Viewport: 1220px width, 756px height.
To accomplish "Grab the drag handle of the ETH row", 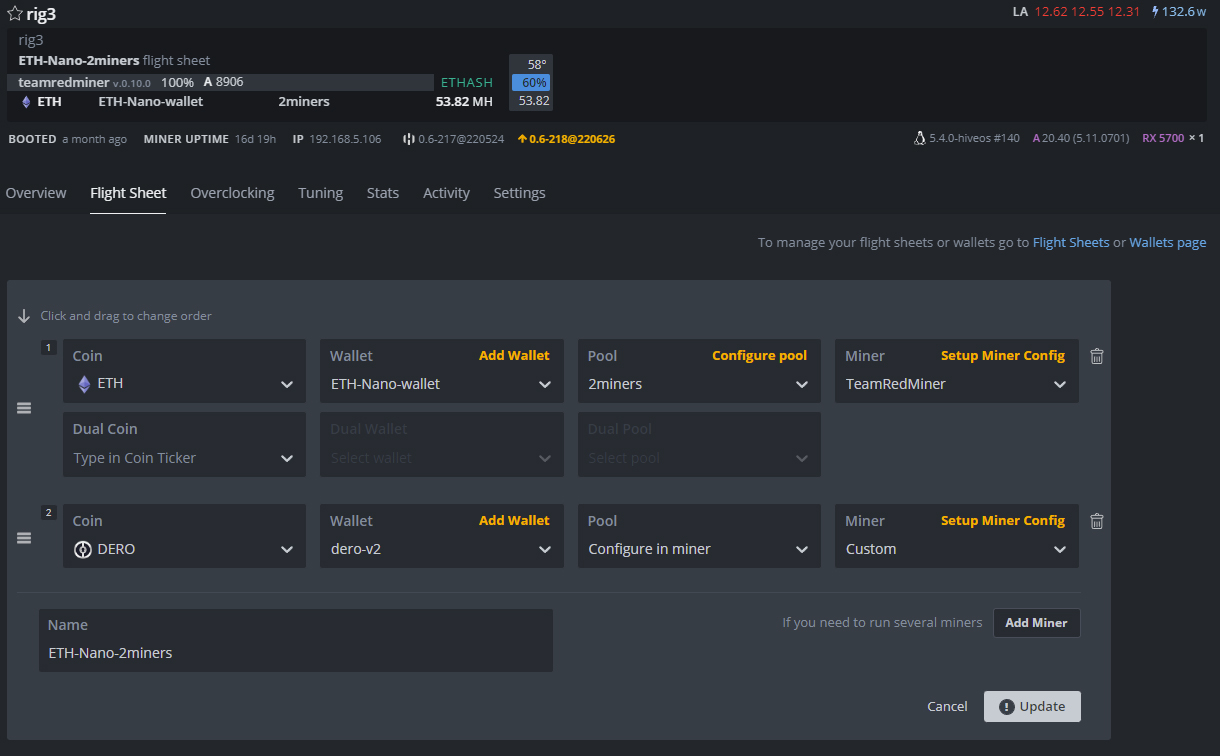I will 24,408.
